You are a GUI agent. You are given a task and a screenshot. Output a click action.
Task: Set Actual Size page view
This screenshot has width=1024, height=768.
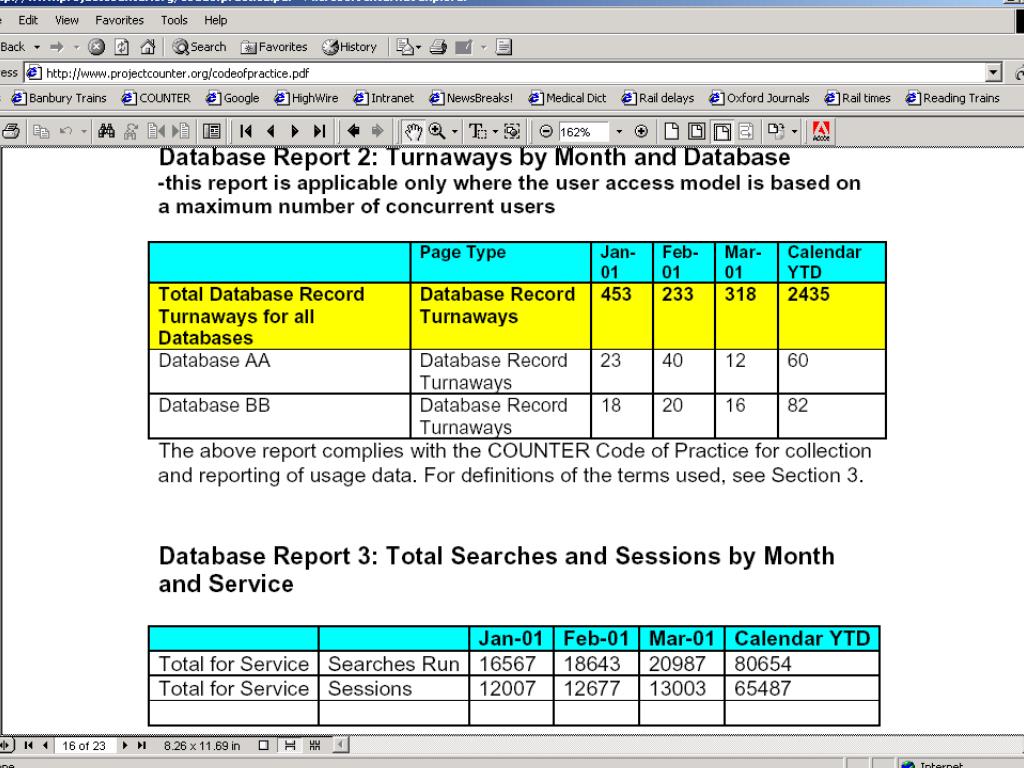coord(671,131)
